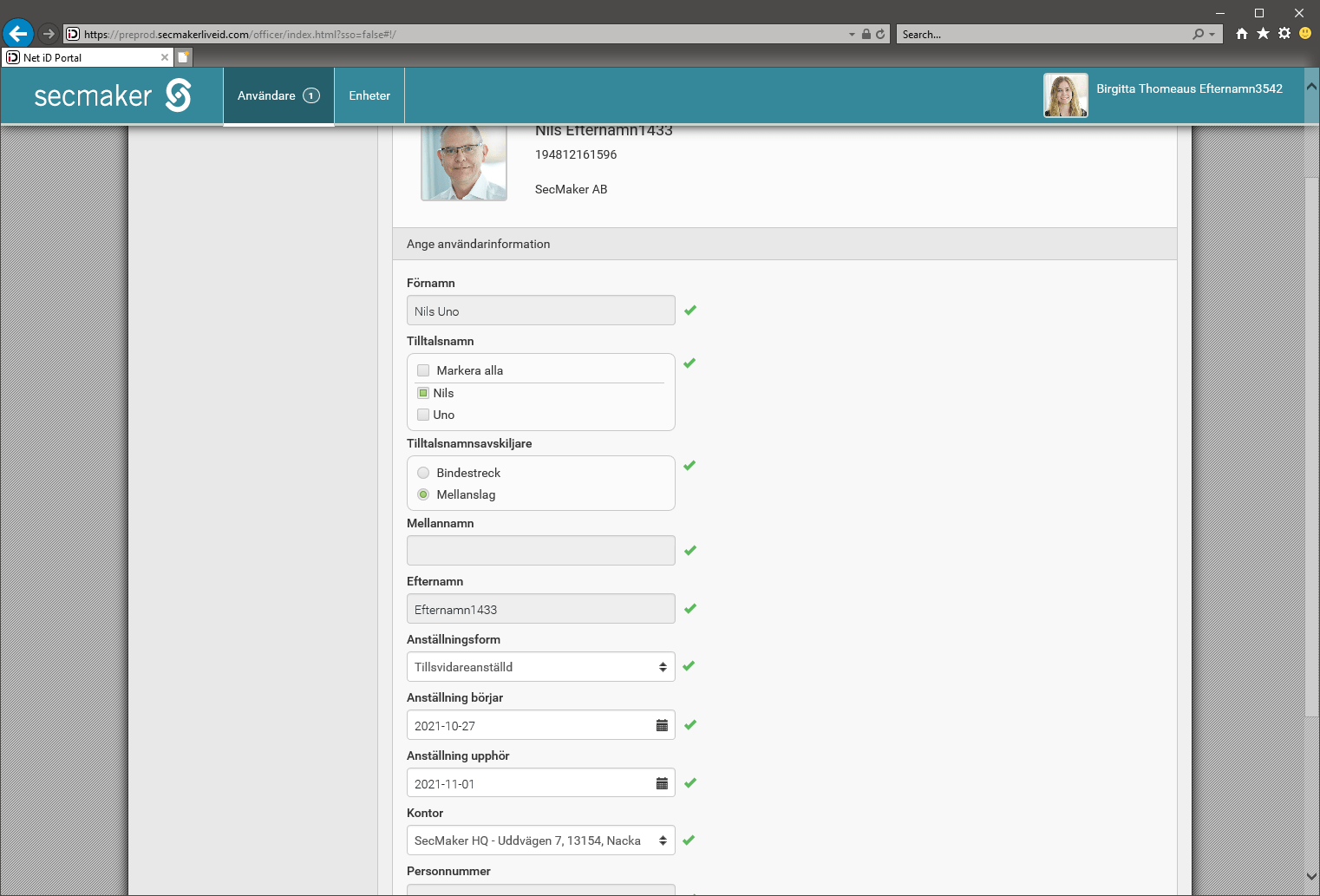Screen dimensions: 1320x896
Task: Check the Uno tilltalsnamn checkbox
Action: point(423,415)
